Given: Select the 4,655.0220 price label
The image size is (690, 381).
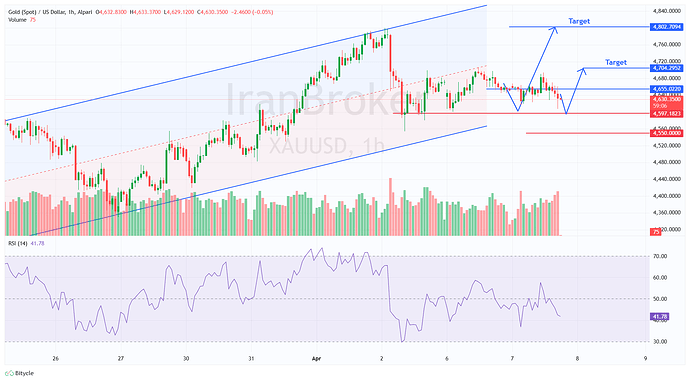Looking at the screenshot, I should pyautogui.click(x=667, y=89).
